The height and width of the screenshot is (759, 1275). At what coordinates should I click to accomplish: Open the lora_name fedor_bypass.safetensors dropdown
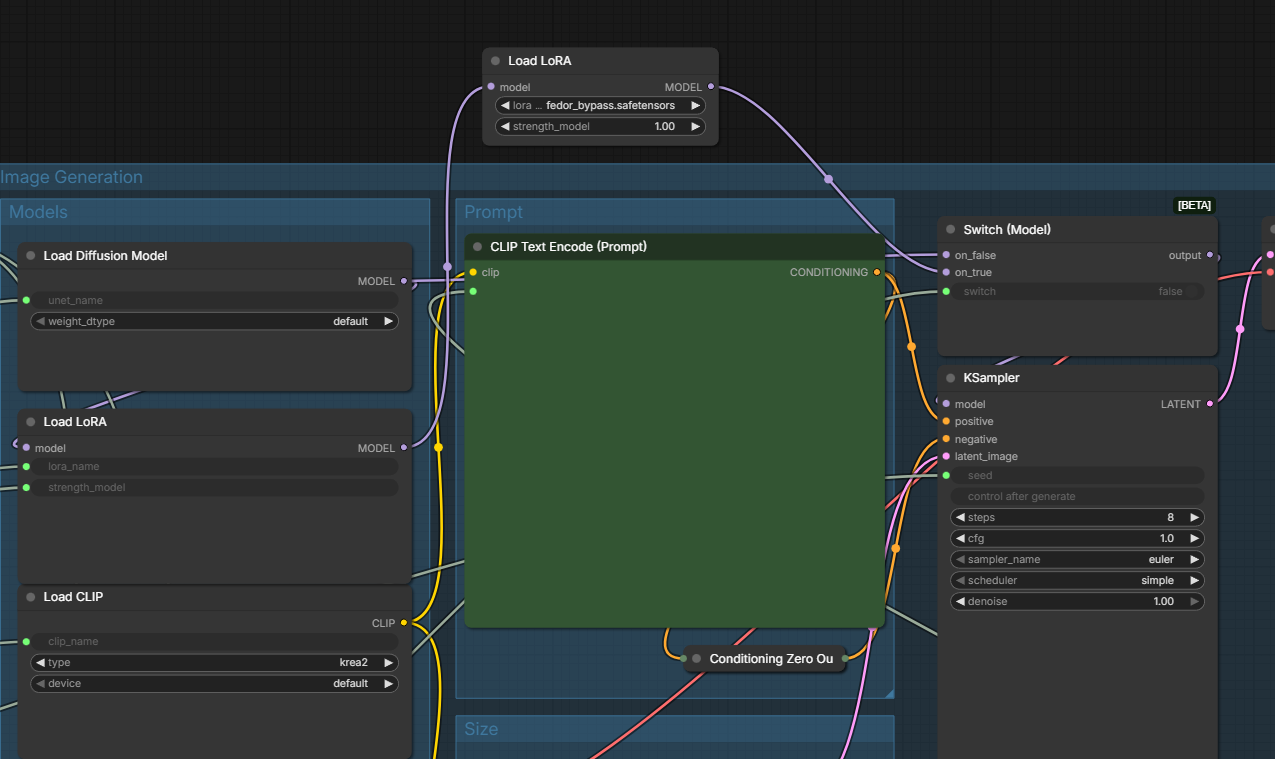(x=600, y=105)
